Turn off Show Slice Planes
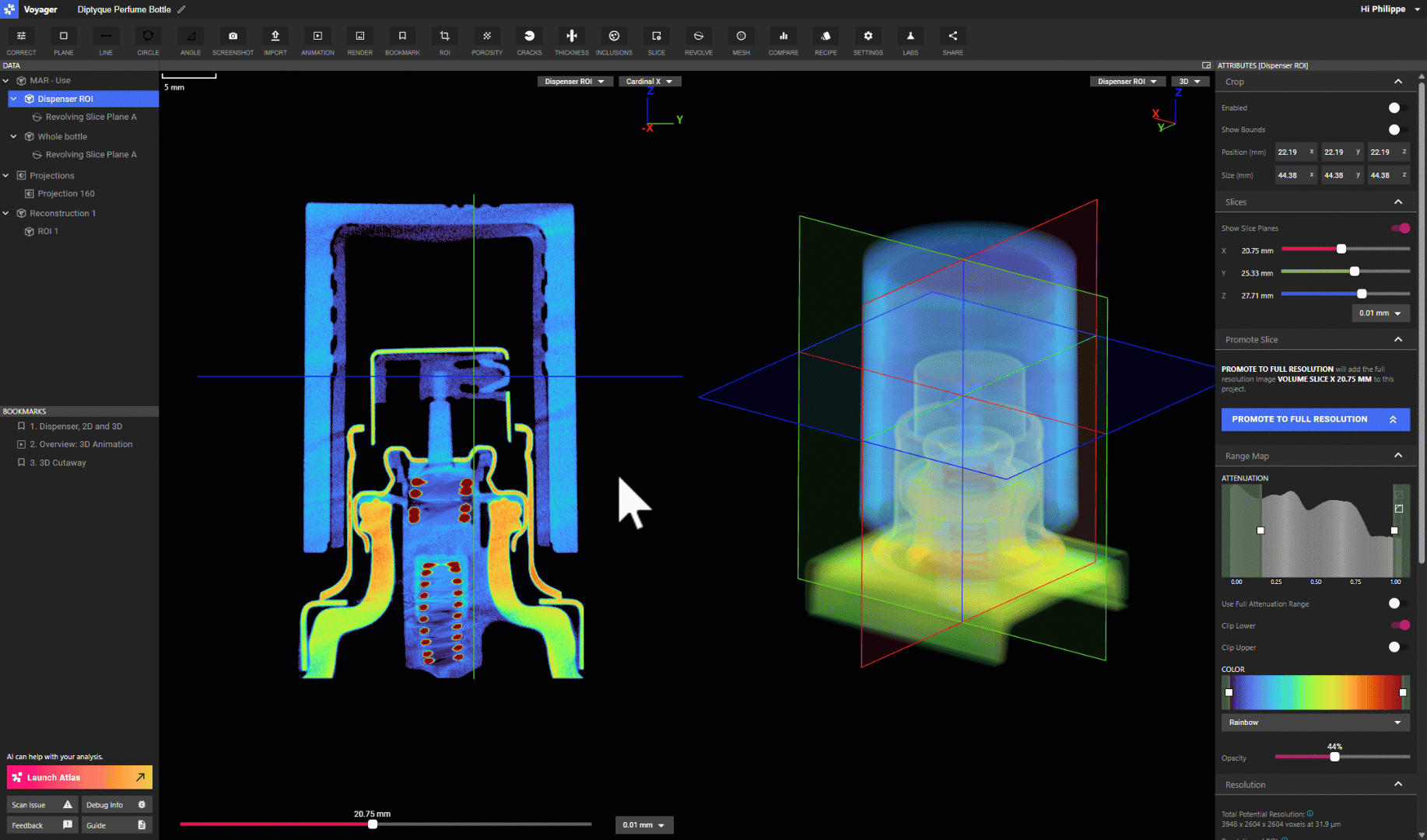1427x840 pixels. coord(1400,228)
